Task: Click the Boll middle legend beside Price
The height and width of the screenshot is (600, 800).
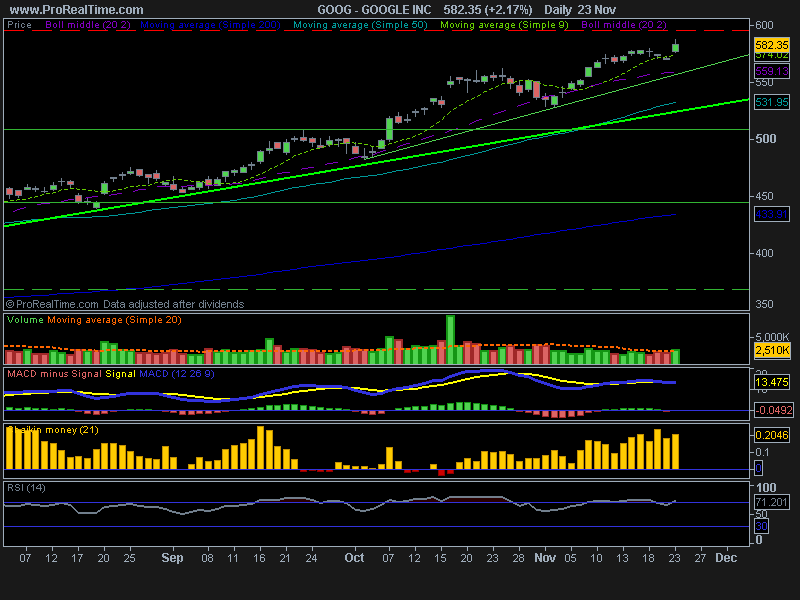Action: [x=88, y=24]
